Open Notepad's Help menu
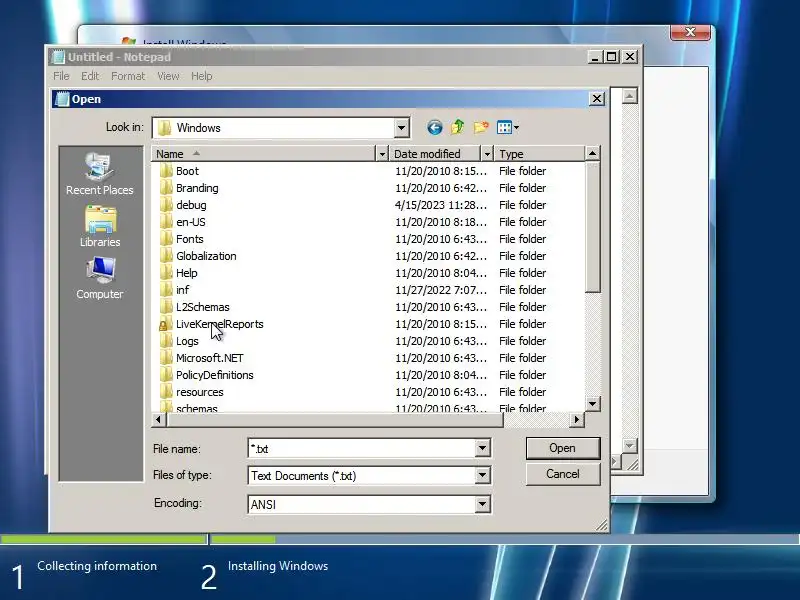800x600 pixels. [x=202, y=76]
